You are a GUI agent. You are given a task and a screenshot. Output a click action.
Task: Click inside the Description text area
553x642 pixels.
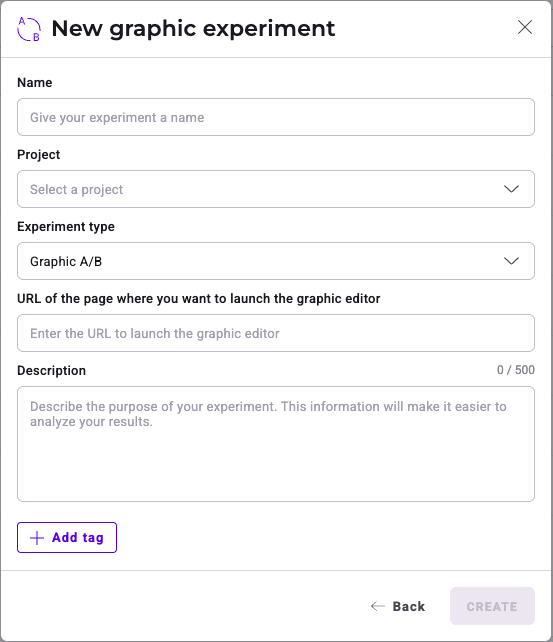click(276, 444)
